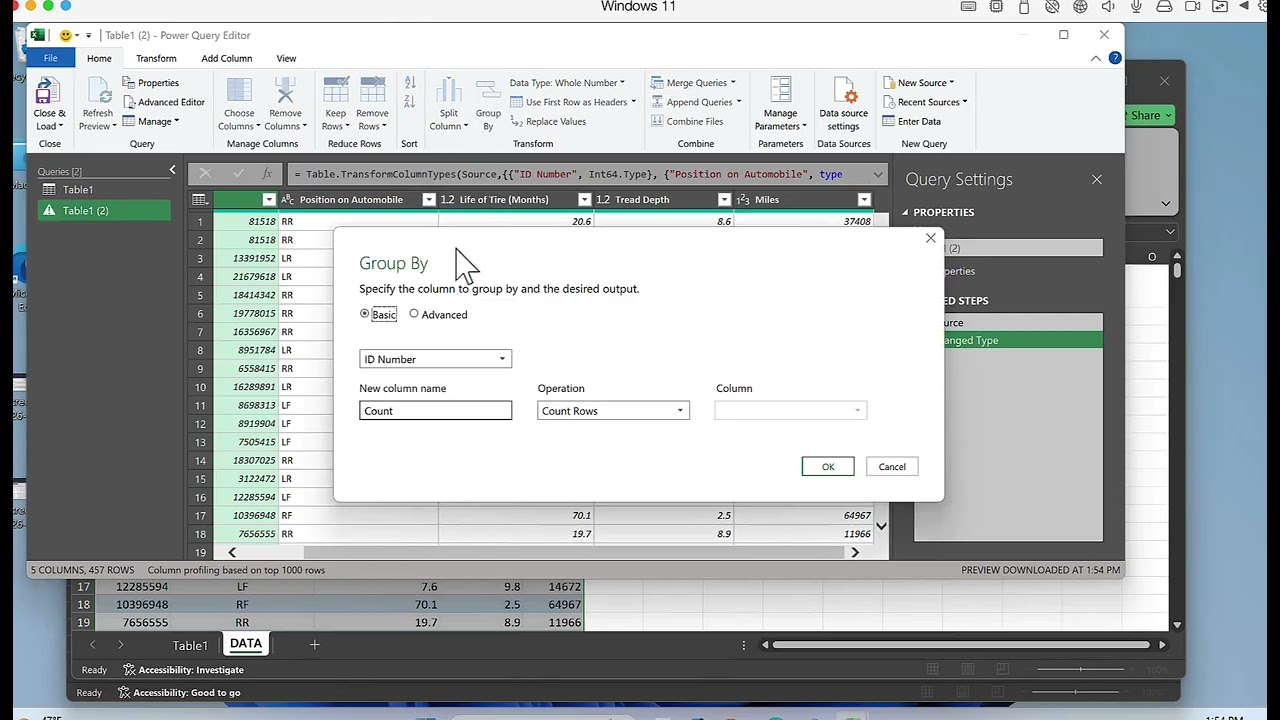Click the Life of Tire (Months) column header
The image size is (1280, 720).
tap(515, 200)
